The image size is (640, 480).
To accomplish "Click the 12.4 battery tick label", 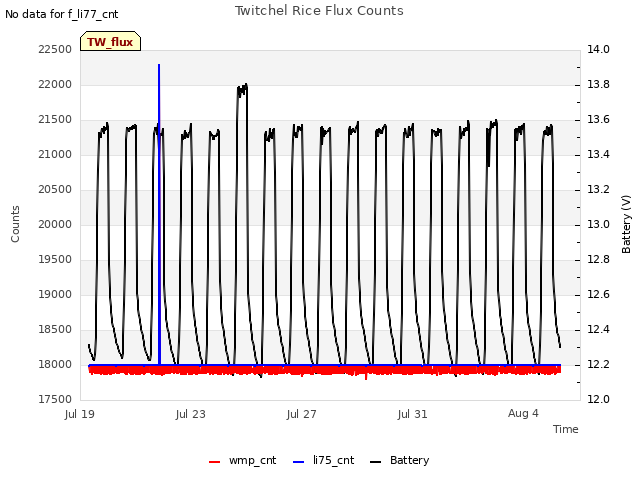I will click(x=598, y=329).
